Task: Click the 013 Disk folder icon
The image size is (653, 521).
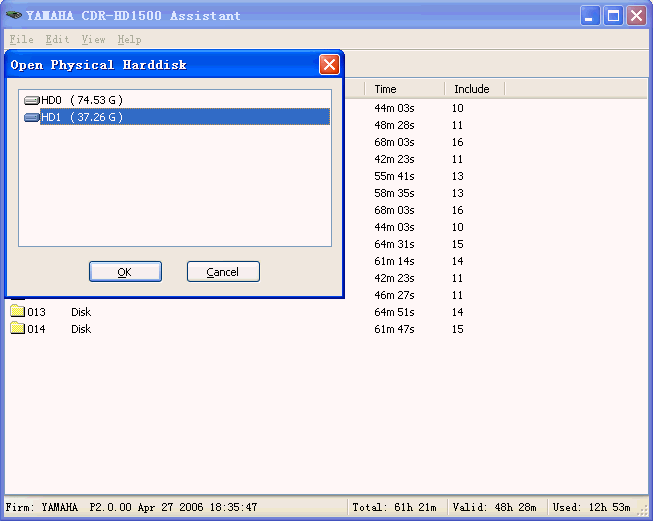Action: 17,311
